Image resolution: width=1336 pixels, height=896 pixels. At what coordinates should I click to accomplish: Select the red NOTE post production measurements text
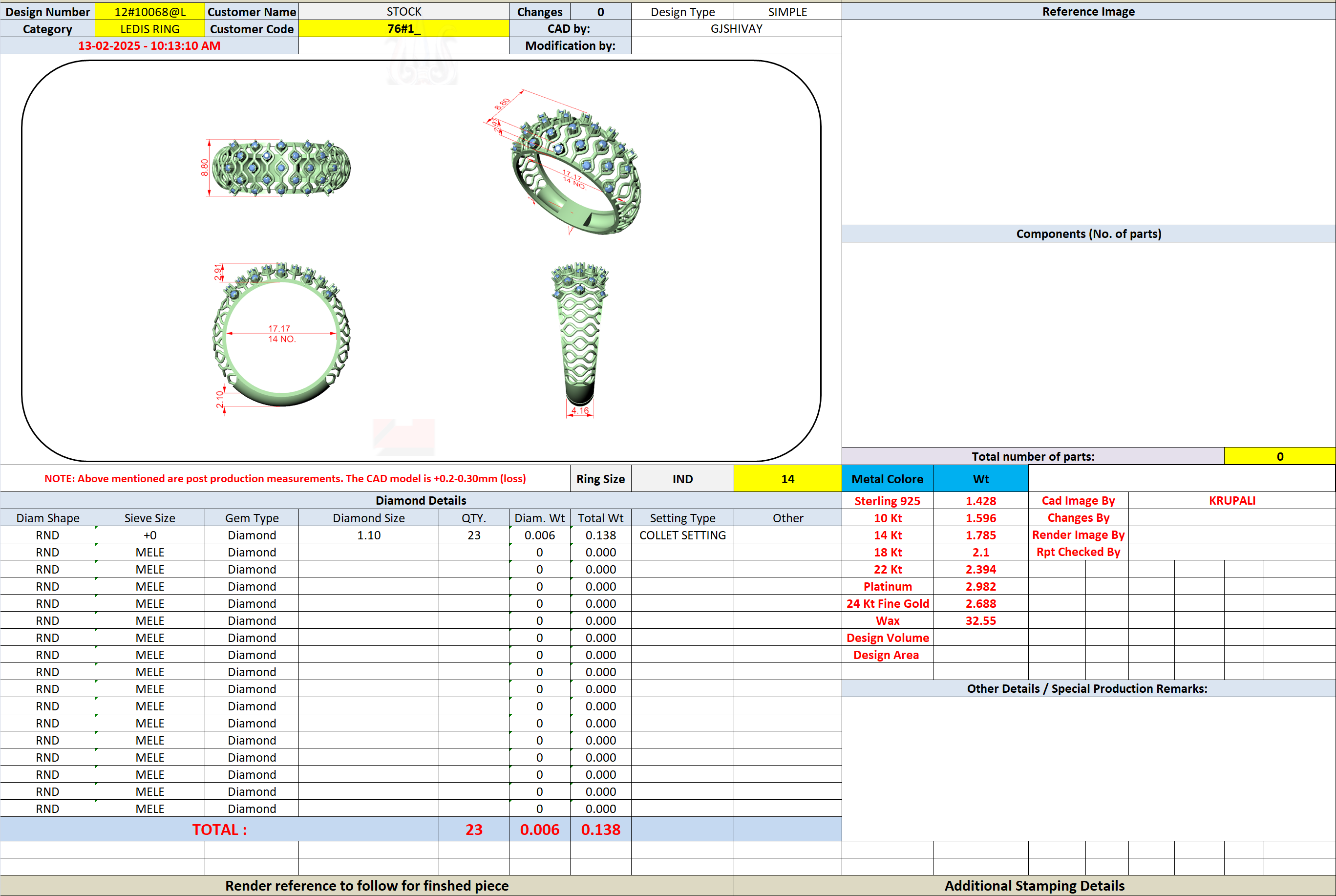coord(285,479)
